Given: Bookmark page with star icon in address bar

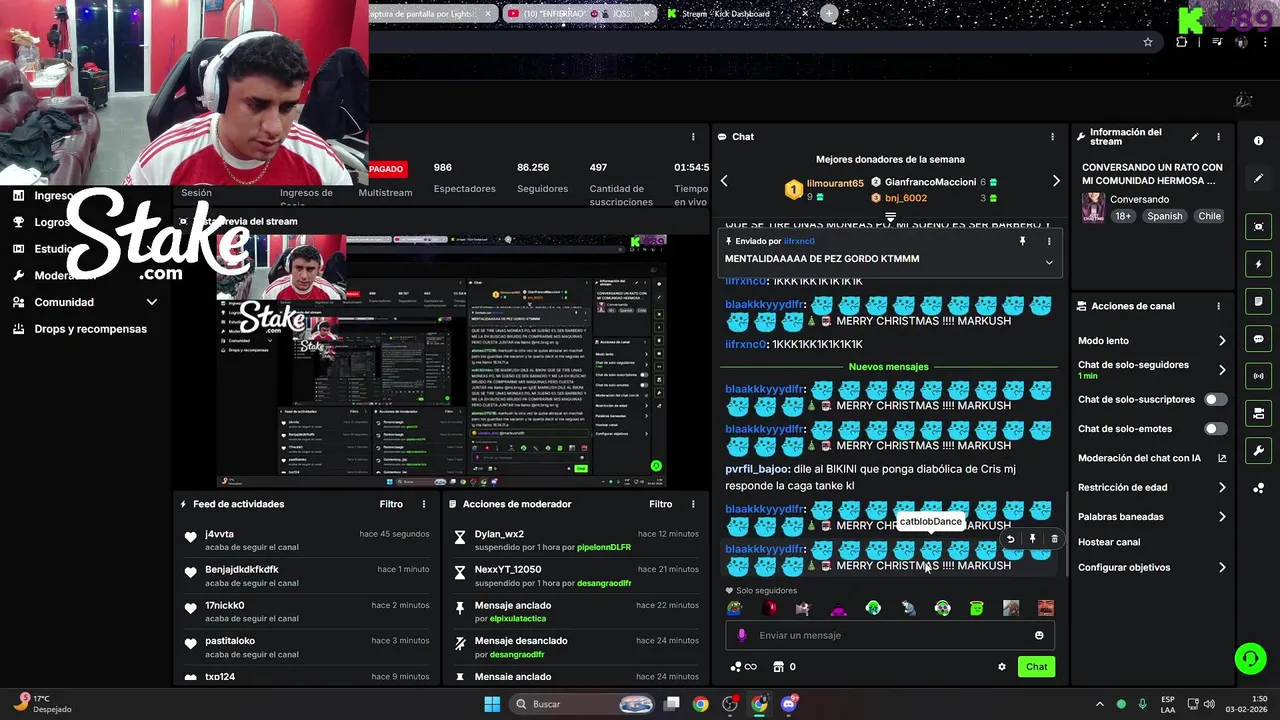Looking at the screenshot, I should [1148, 42].
